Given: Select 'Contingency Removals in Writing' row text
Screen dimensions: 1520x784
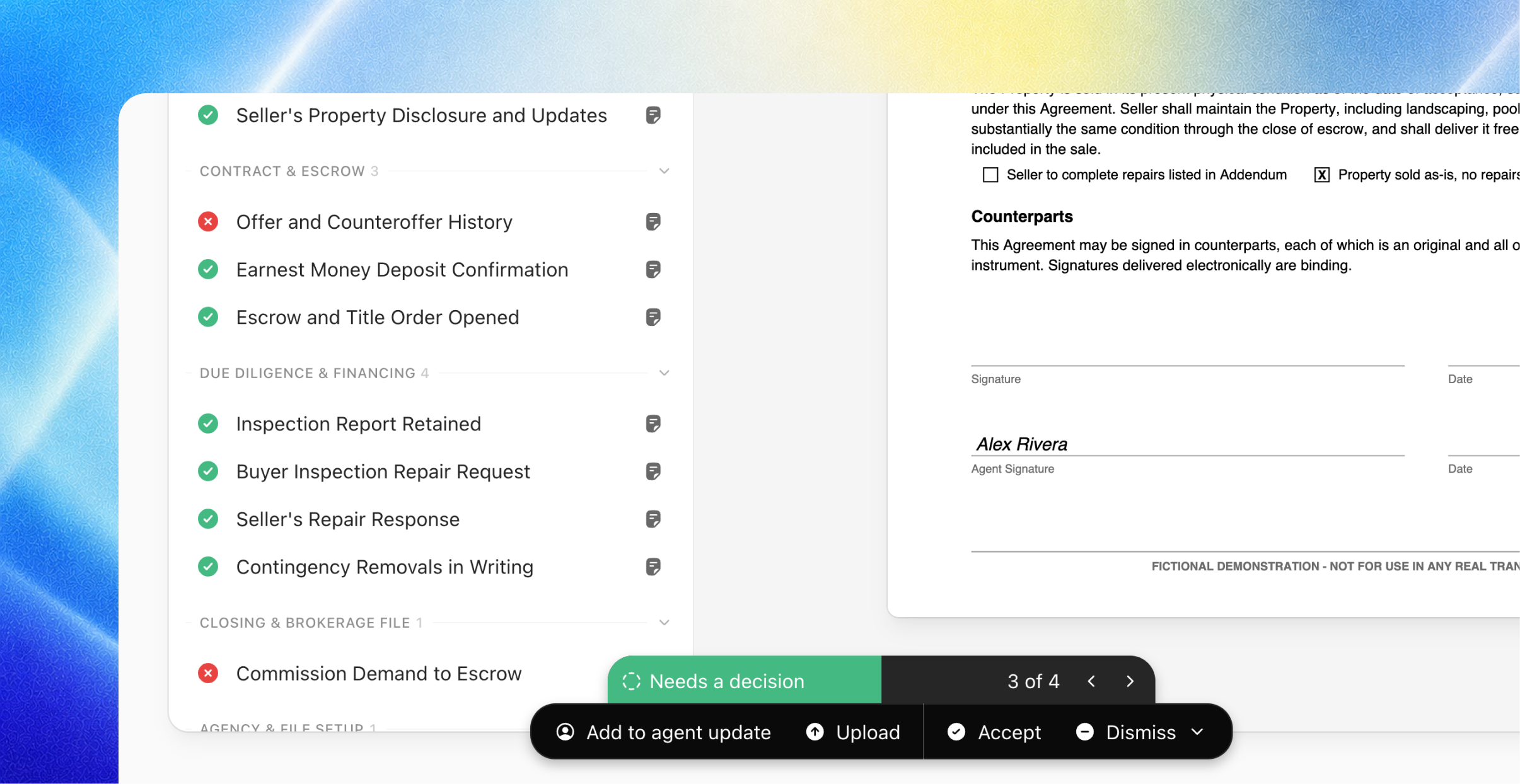Looking at the screenshot, I should click(385, 567).
